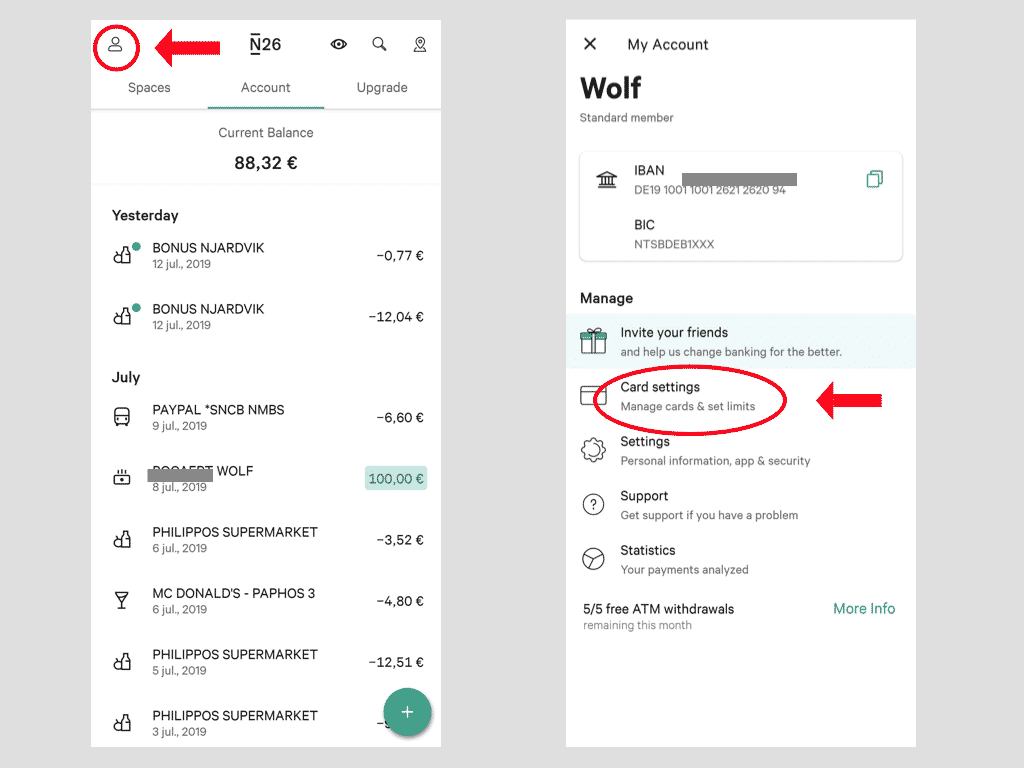This screenshot has height=768, width=1024.
Task: Open Card settings menu entry
Action: [660, 395]
